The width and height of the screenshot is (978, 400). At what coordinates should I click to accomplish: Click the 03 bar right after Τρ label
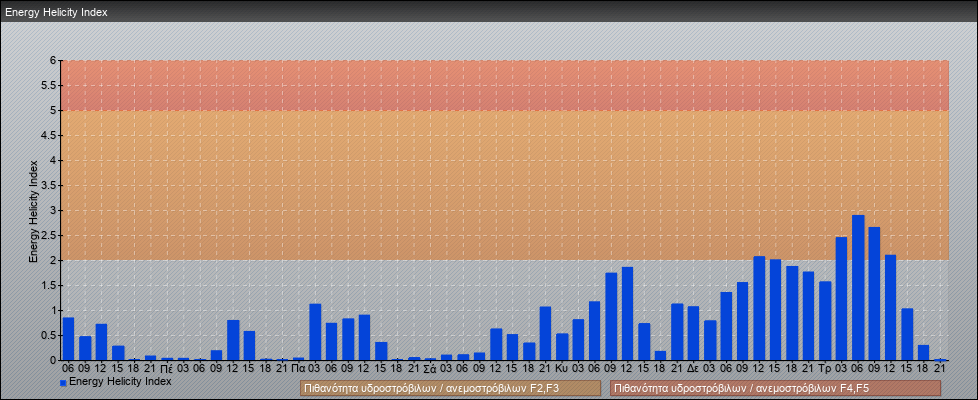click(x=841, y=298)
